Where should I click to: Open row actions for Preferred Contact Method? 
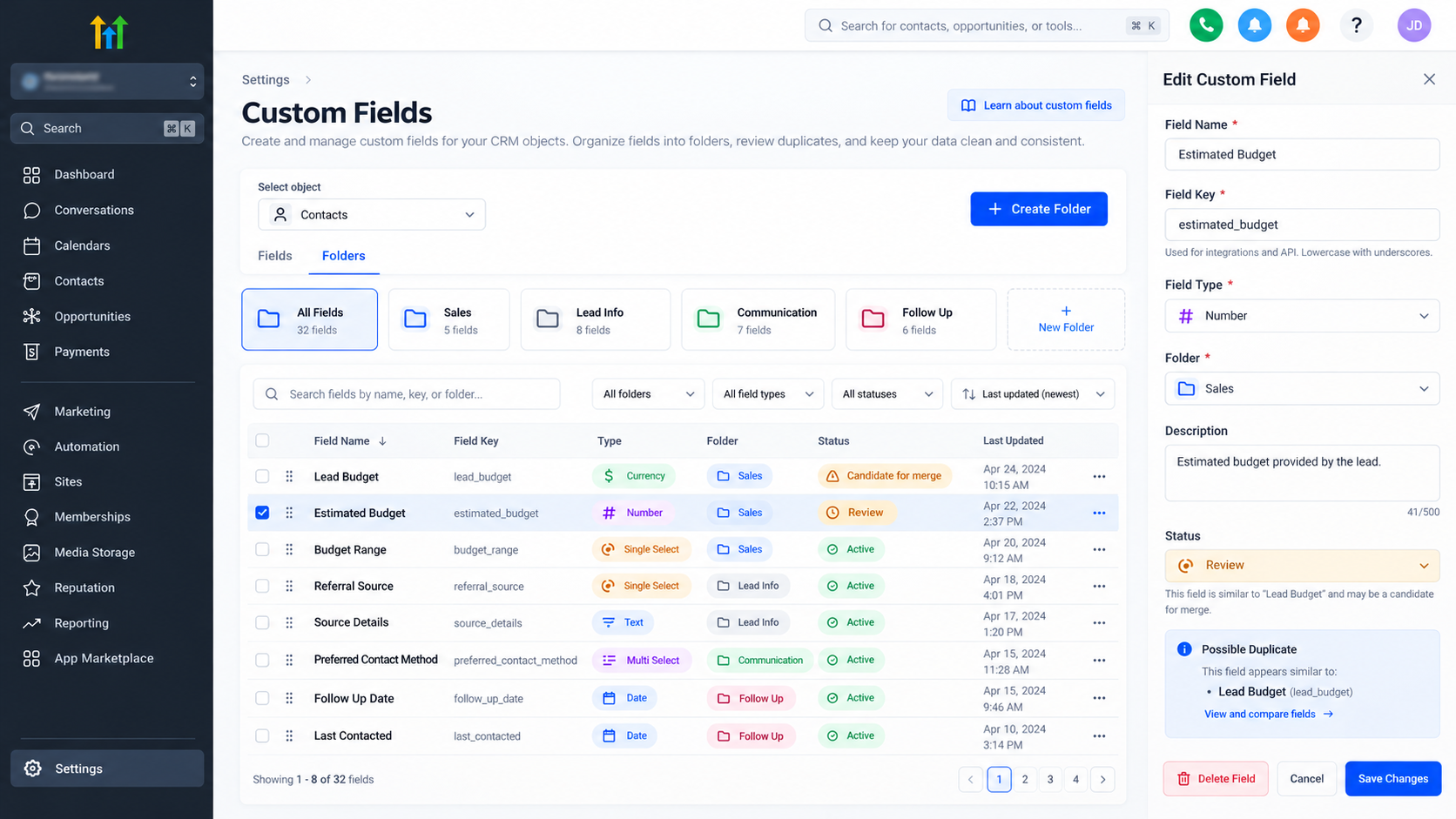(1099, 661)
